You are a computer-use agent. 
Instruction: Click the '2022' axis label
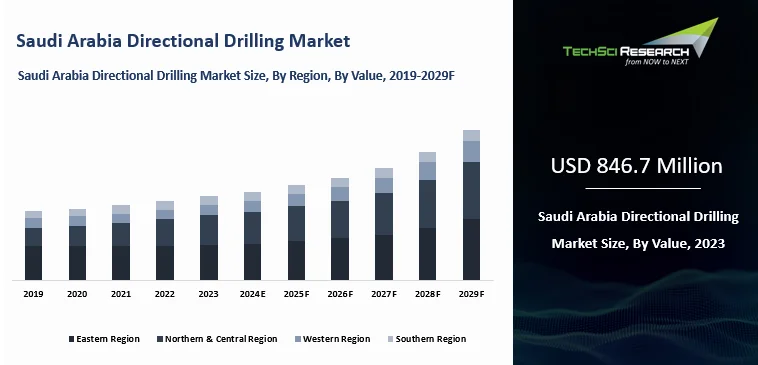point(165,294)
